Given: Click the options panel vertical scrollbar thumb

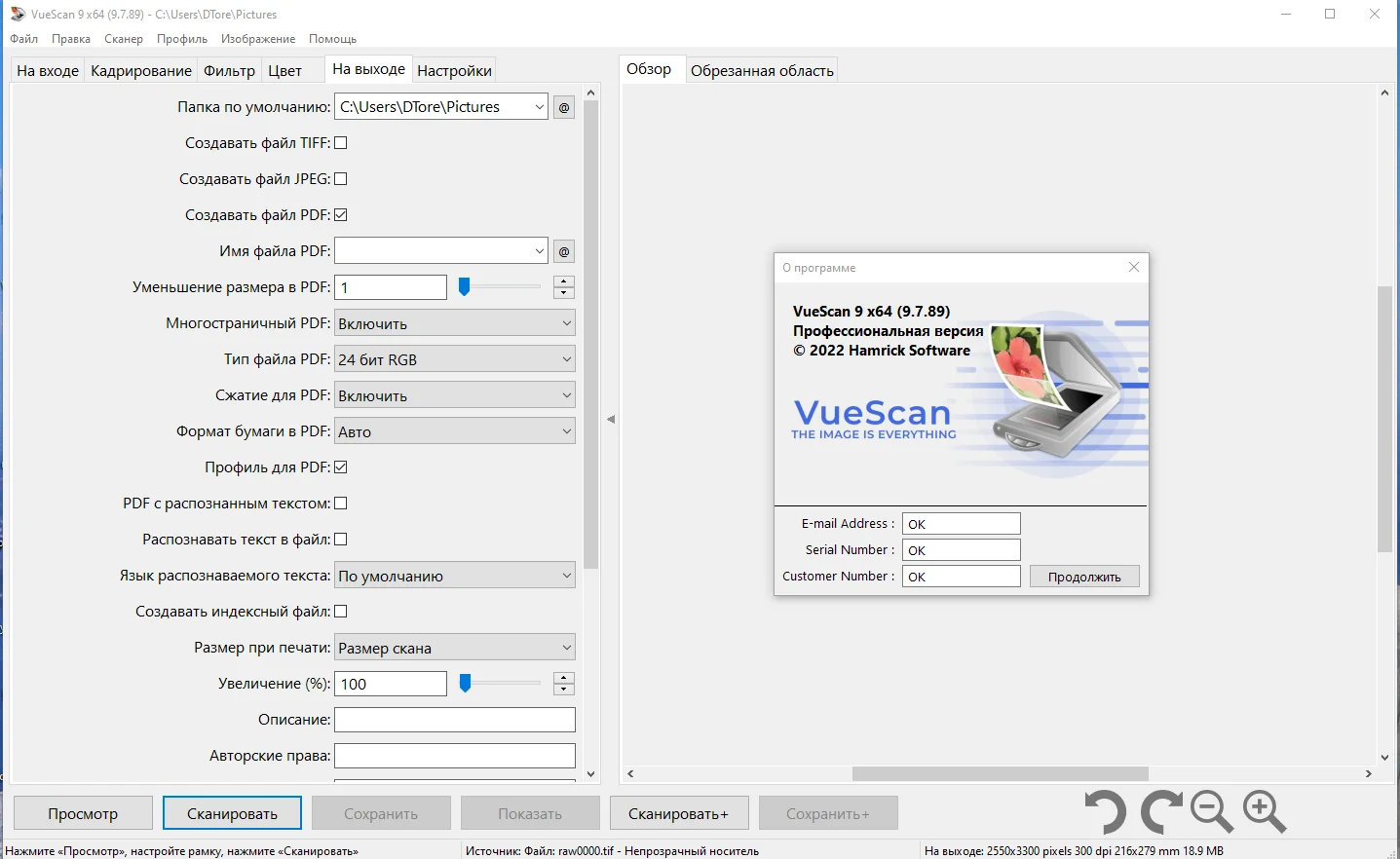Looking at the screenshot, I should coord(591,334).
